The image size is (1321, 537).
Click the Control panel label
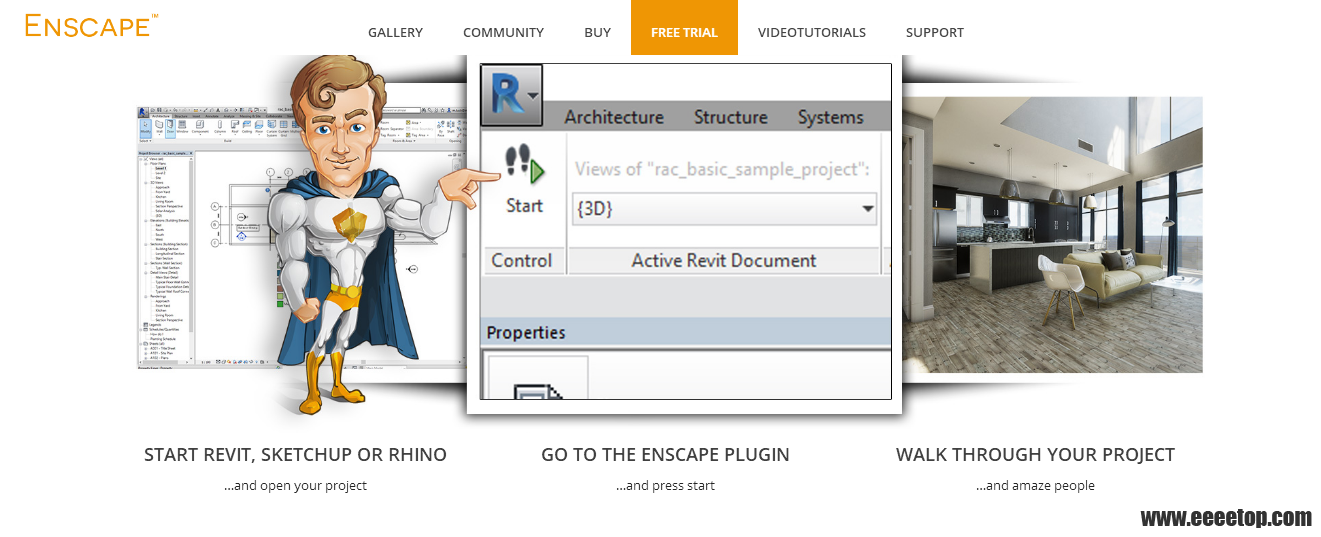coord(521,260)
